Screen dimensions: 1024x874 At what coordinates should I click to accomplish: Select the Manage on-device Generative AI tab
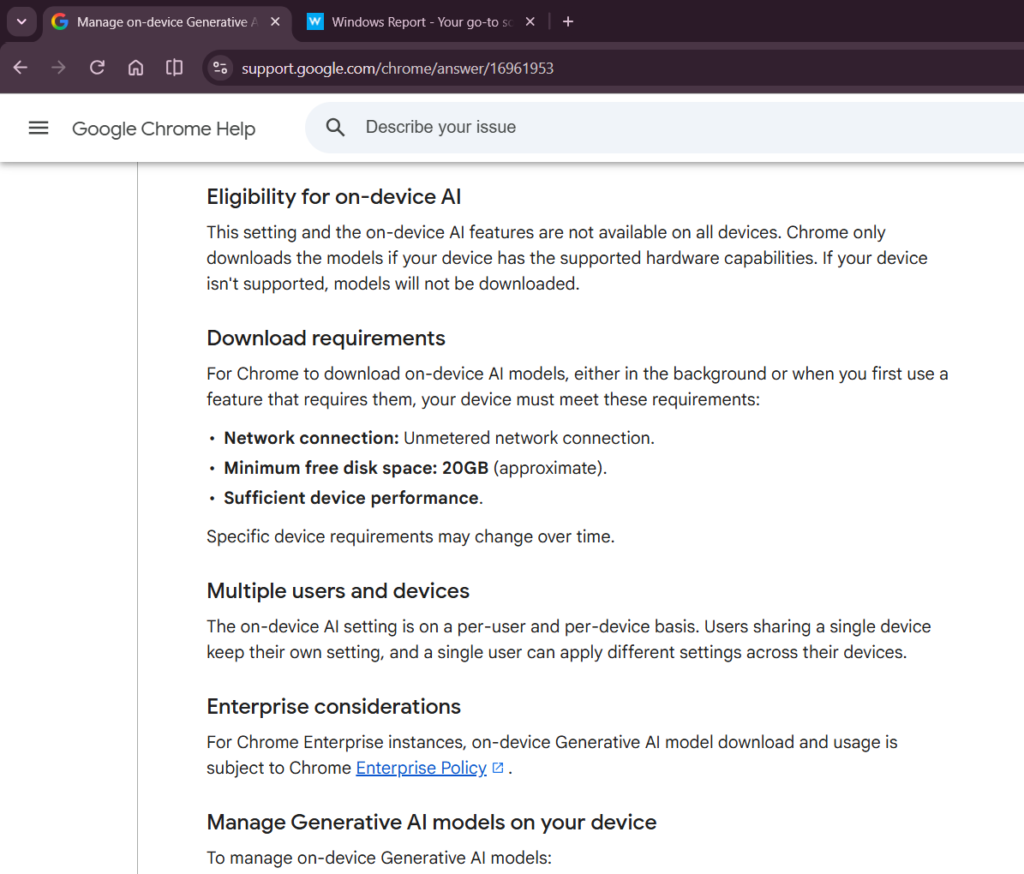[x=161, y=22]
